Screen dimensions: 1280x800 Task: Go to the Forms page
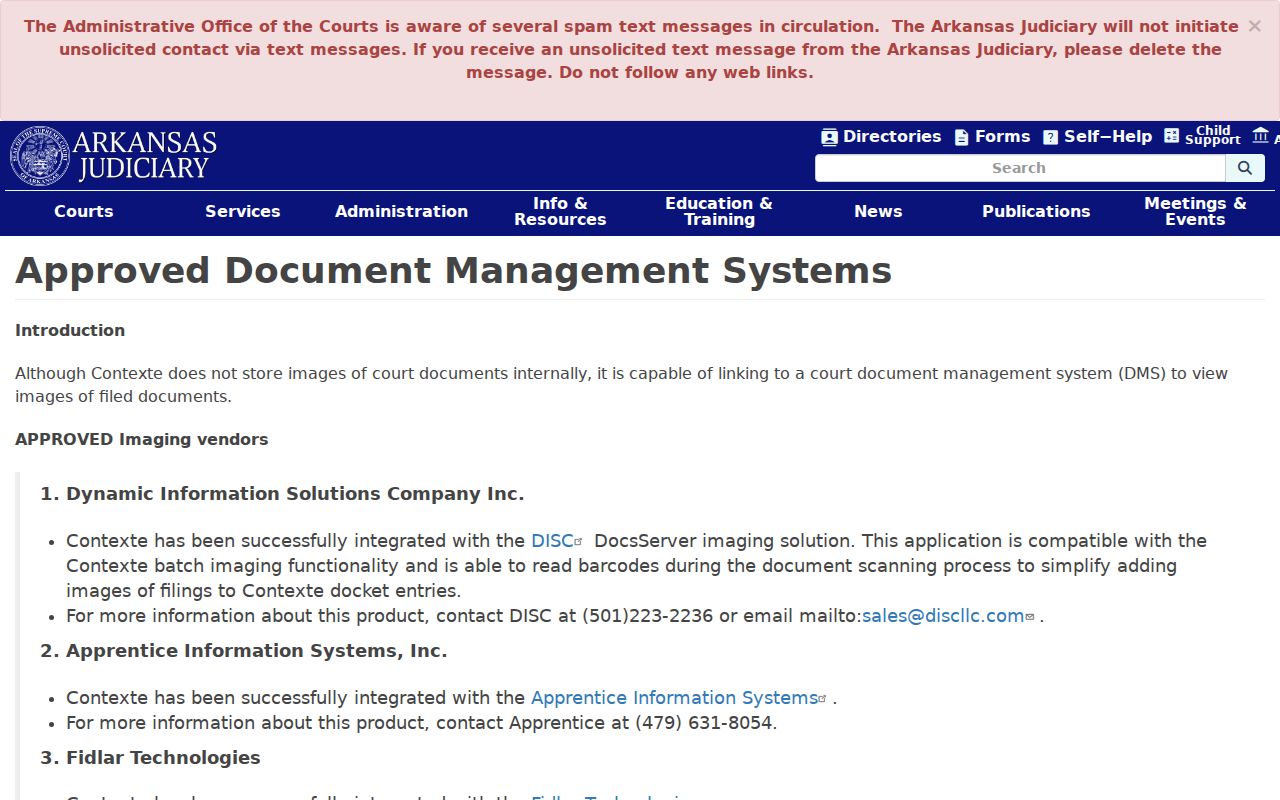tap(1002, 137)
